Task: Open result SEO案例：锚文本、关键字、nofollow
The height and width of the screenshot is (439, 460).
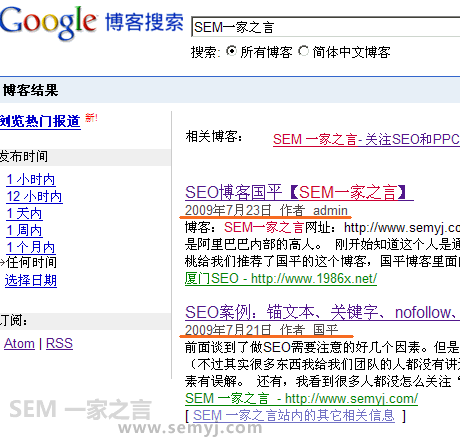Action: (322, 312)
